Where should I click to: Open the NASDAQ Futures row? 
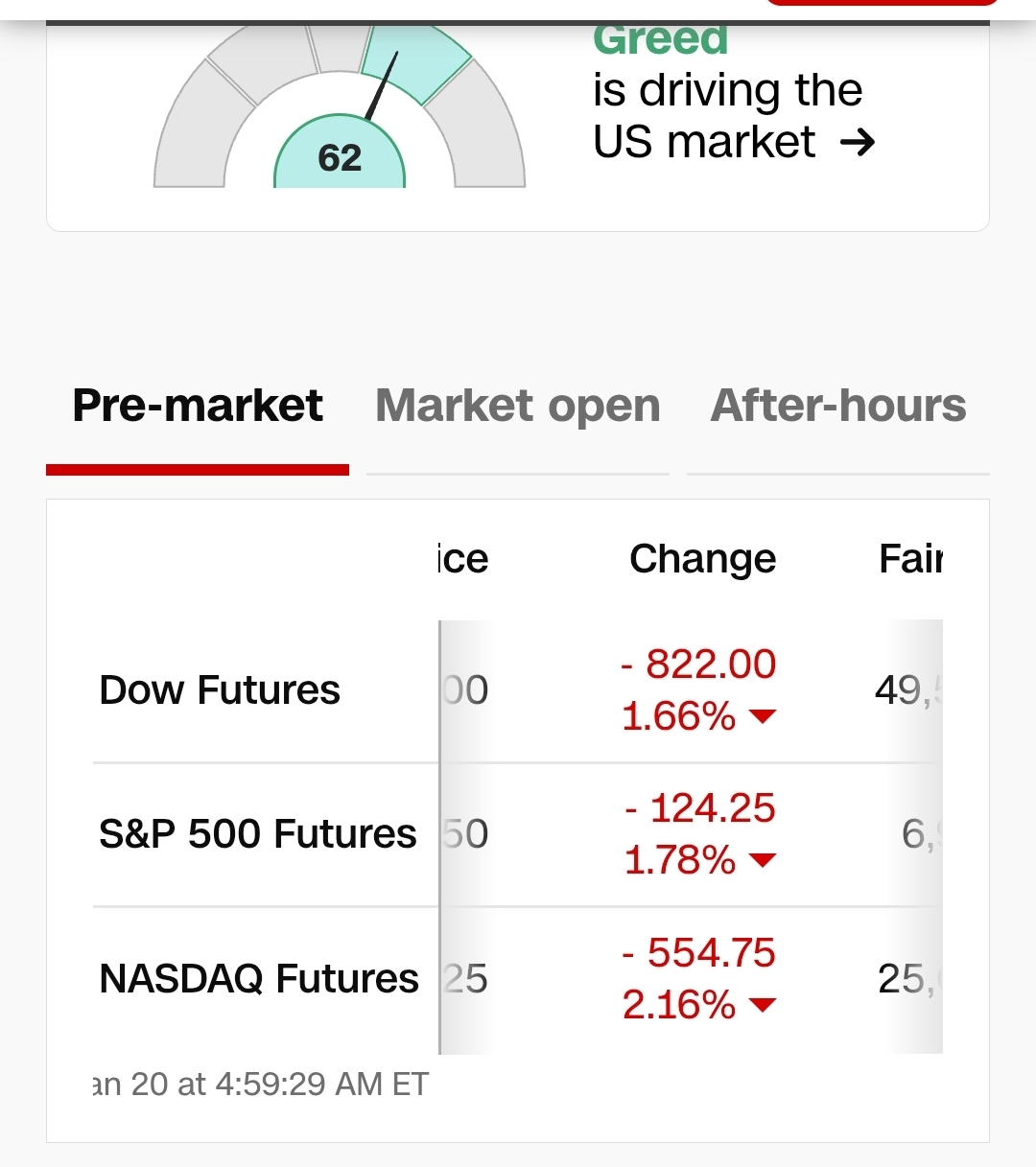259,979
